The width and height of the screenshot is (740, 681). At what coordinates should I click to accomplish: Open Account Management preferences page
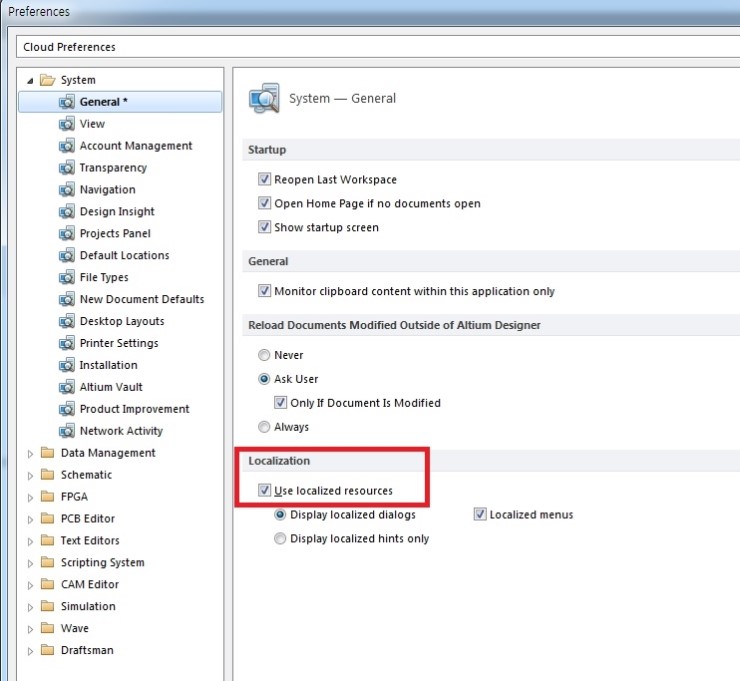point(136,146)
